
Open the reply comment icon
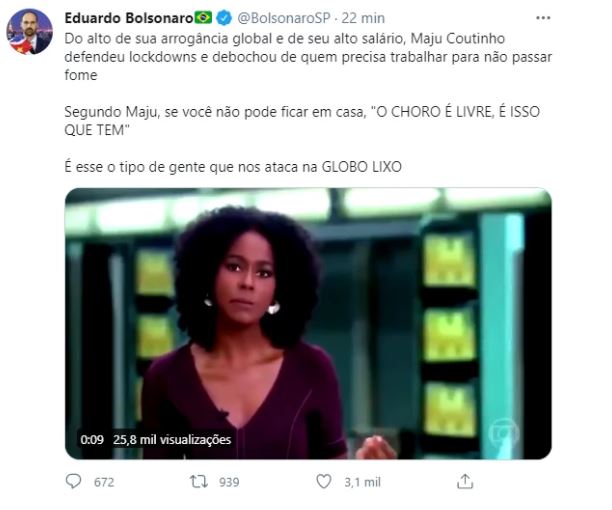73,481
